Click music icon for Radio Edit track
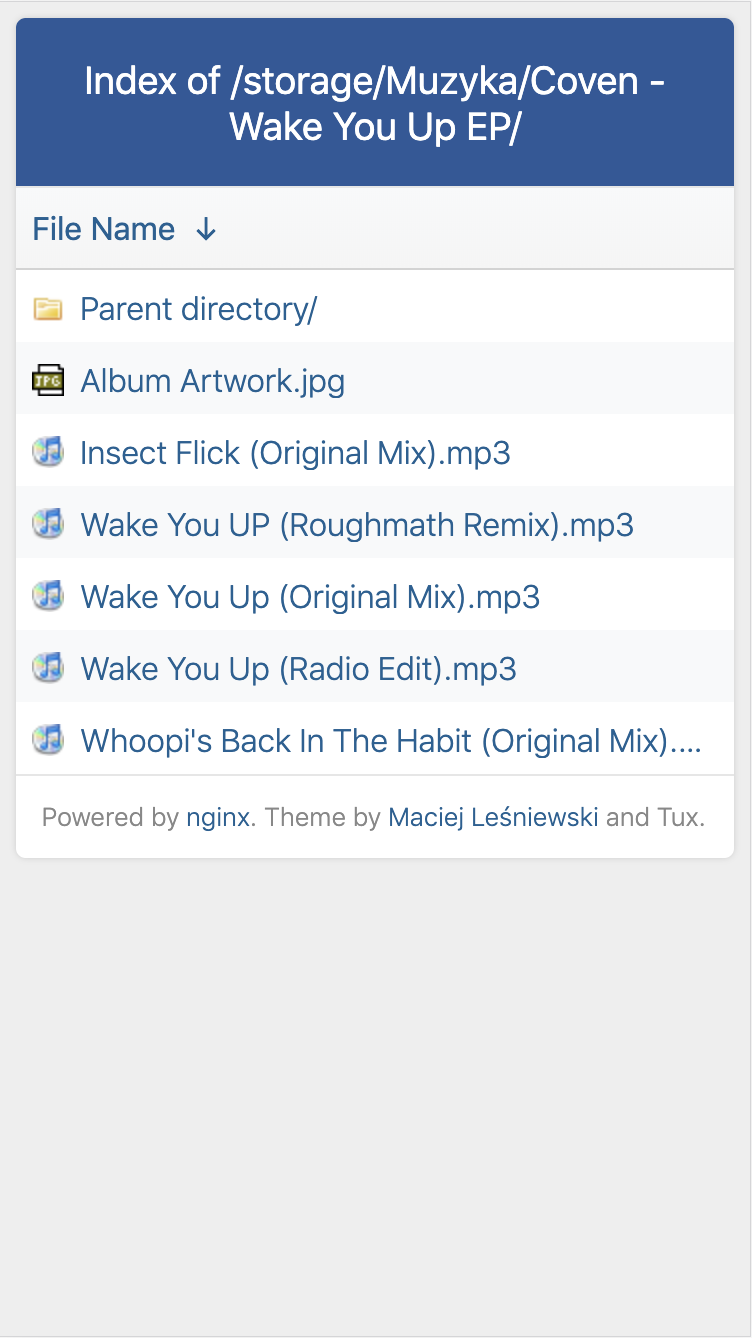Image resolution: width=752 pixels, height=1338 pixels. pos(48,669)
